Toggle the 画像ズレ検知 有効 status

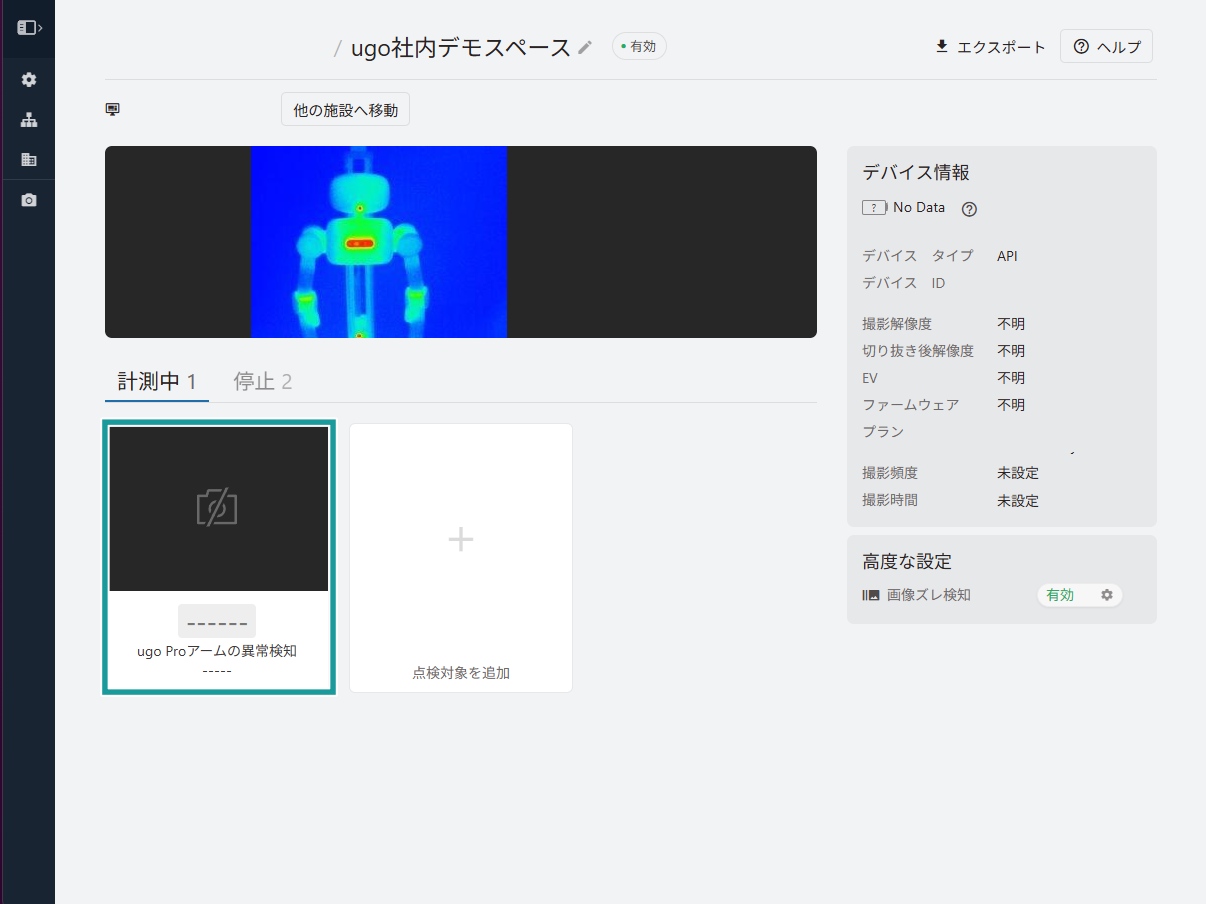coord(1060,595)
